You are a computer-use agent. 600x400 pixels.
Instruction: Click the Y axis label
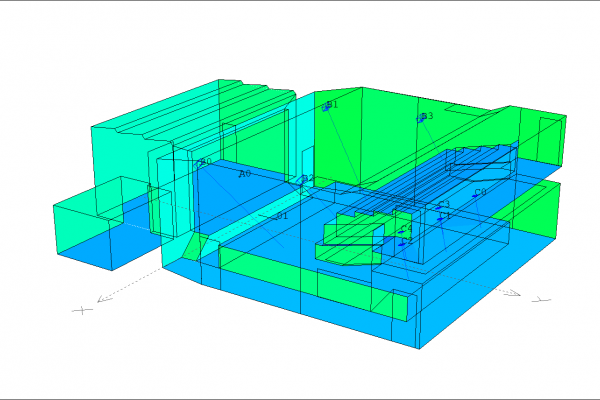[x=541, y=300]
